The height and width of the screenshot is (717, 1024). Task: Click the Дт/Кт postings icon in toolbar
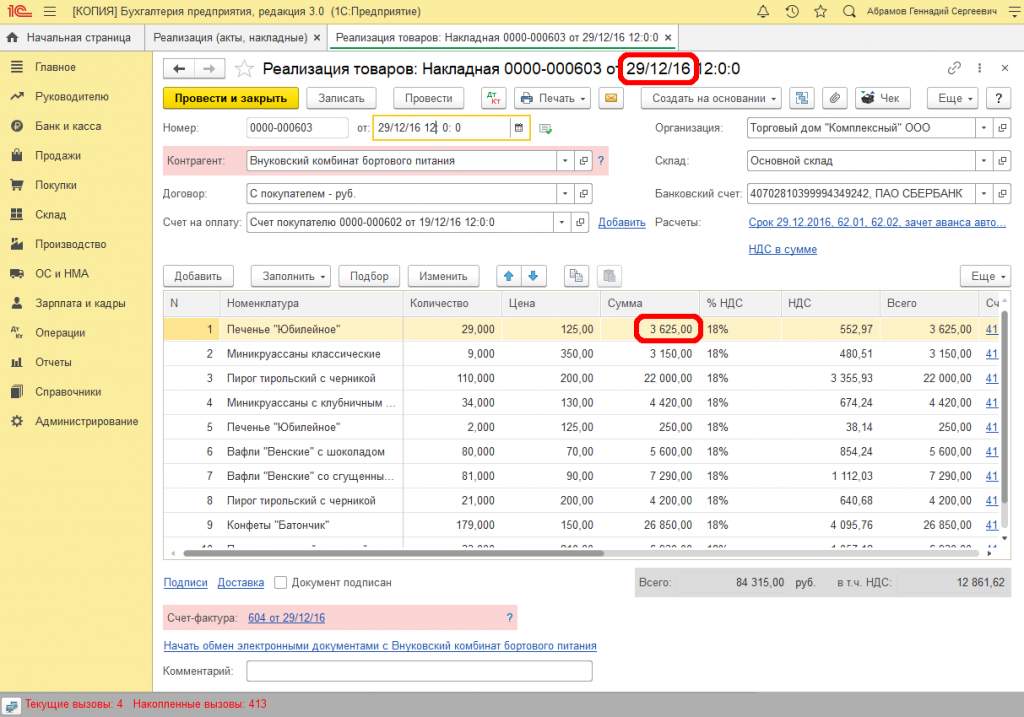coord(494,98)
